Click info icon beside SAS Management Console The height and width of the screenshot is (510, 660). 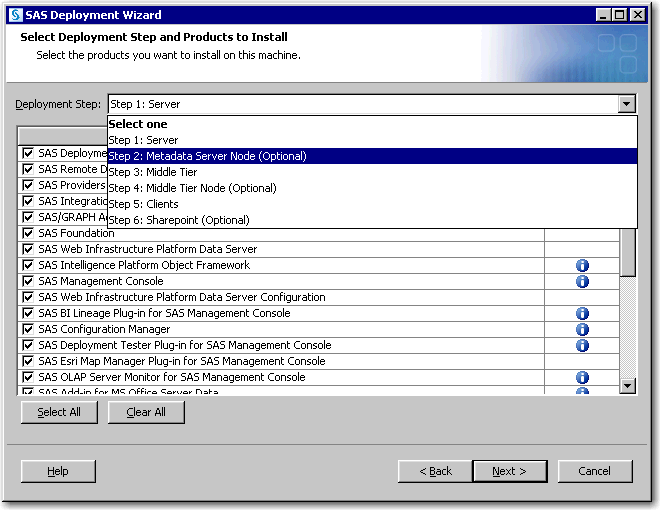click(x=582, y=282)
